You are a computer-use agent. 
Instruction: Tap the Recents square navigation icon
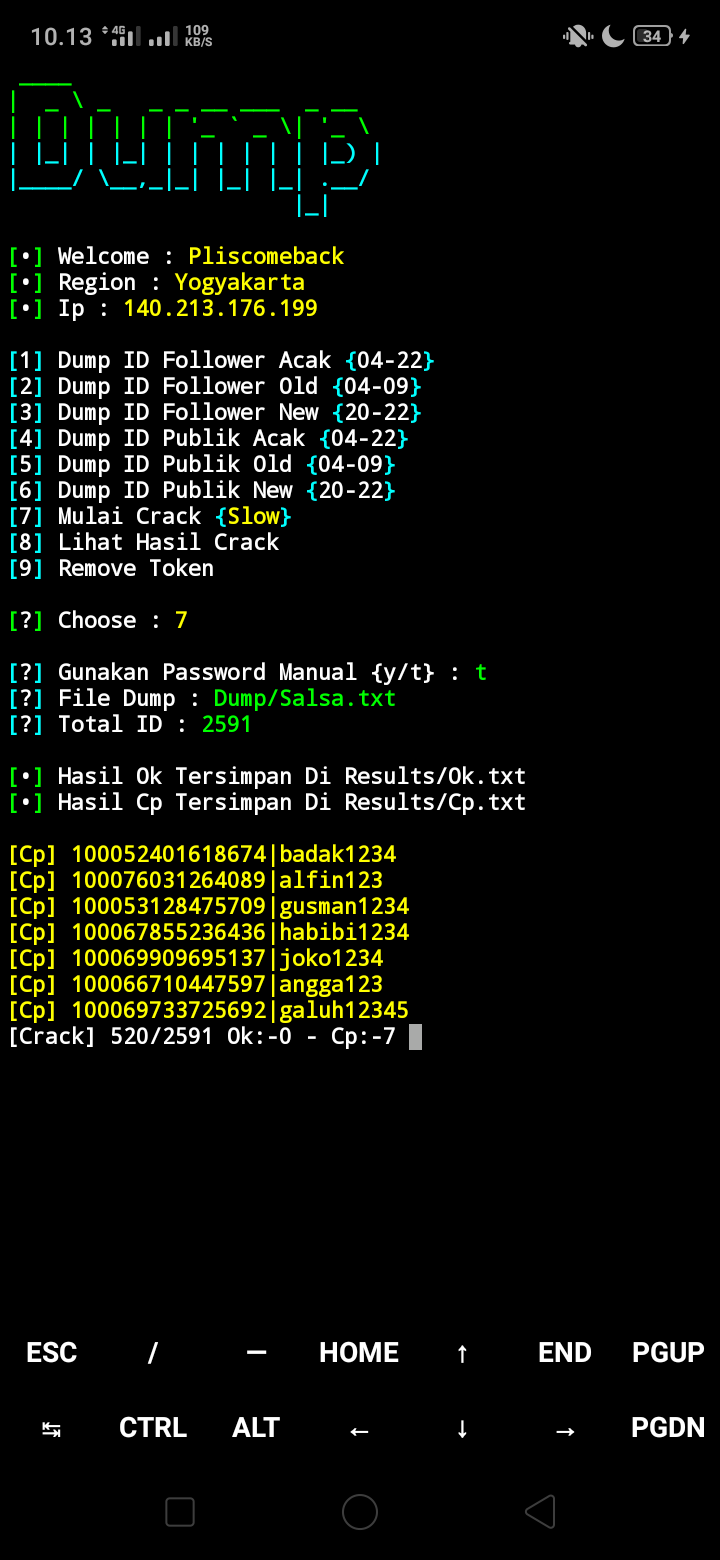[180, 1512]
